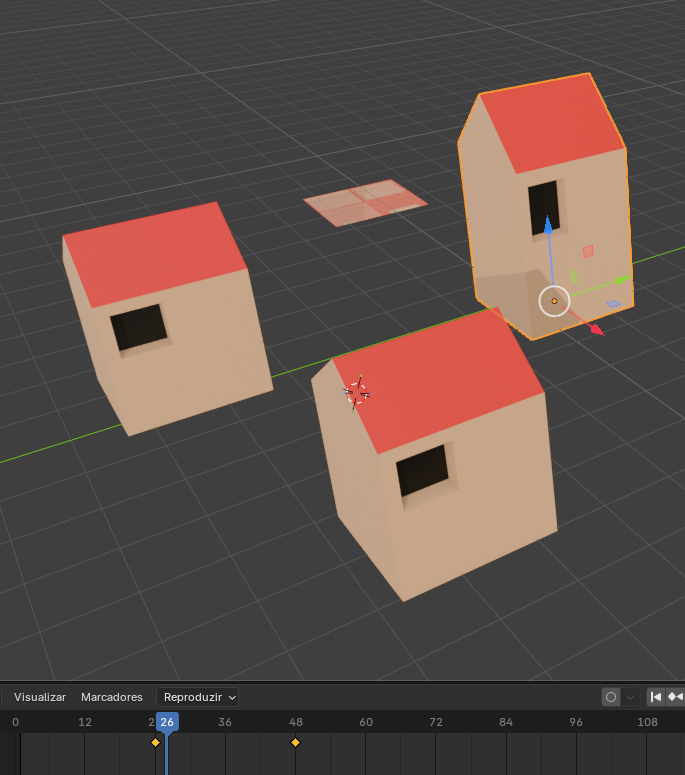The height and width of the screenshot is (775, 685).
Task: Click the blue Z-axis gizmo arrow
Action: coord(548,225)
